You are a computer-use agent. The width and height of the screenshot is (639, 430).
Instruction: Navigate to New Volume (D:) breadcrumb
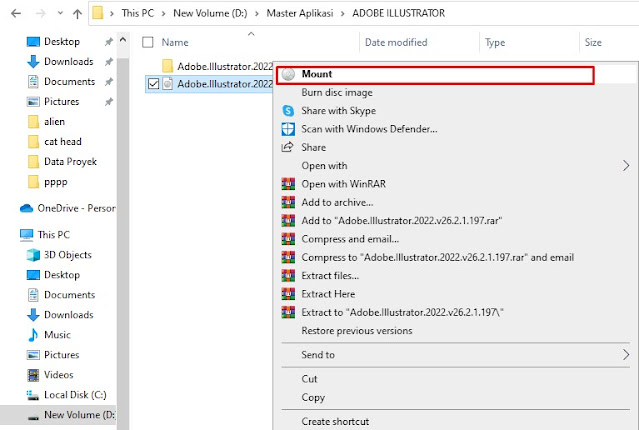[210, 13]
